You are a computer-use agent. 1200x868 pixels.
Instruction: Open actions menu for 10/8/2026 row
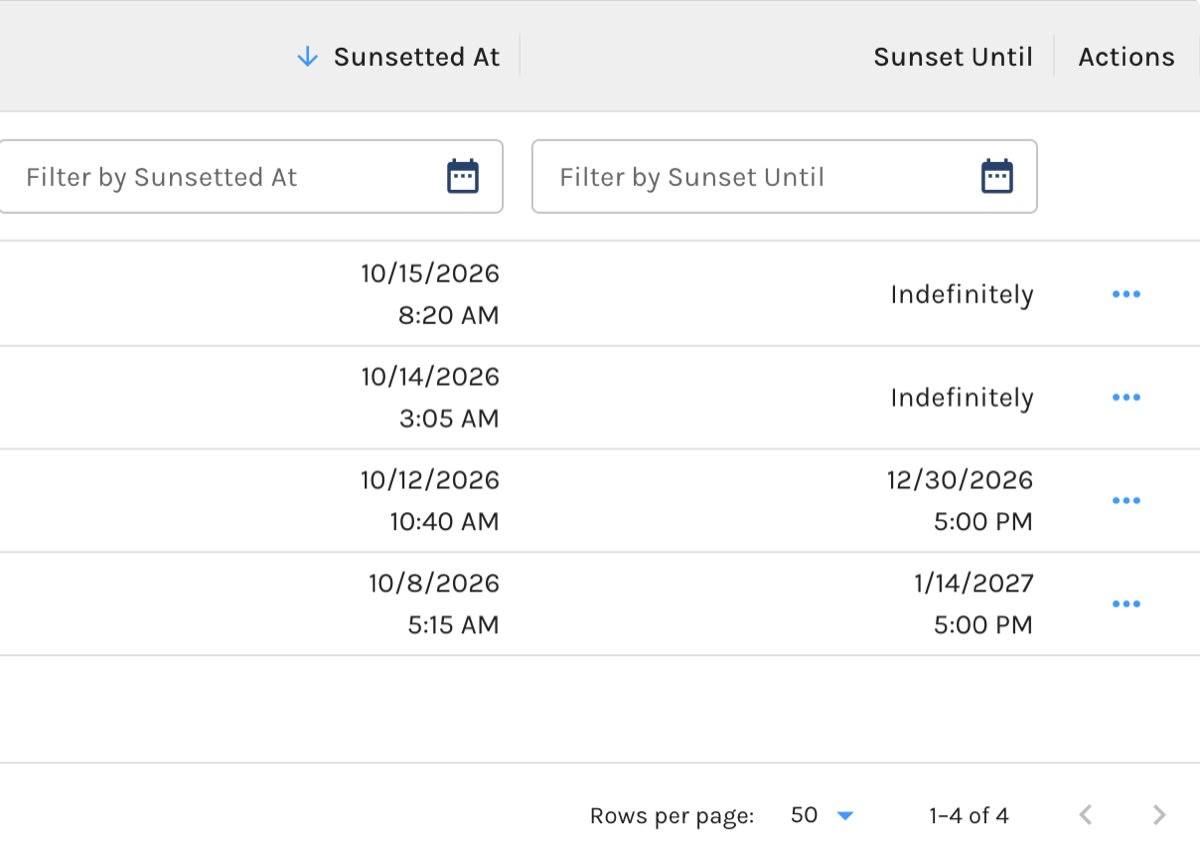pos(1126,604)
